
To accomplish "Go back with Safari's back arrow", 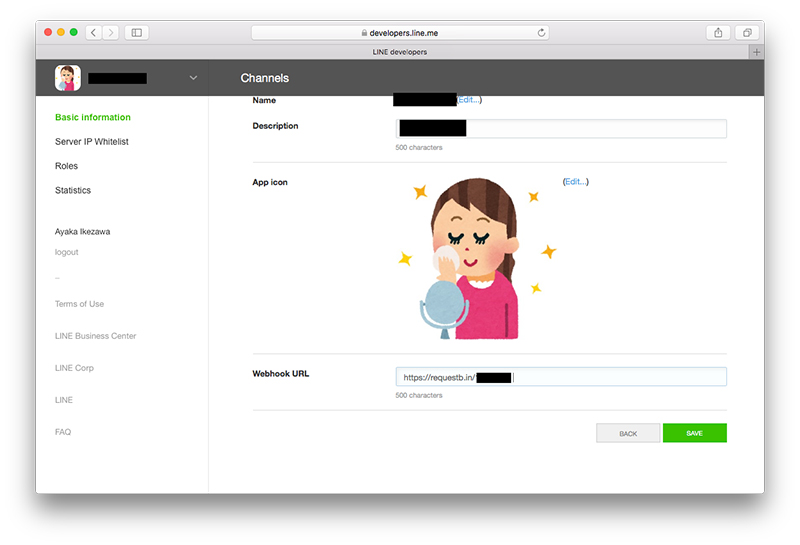I will (x=93, y=33).
